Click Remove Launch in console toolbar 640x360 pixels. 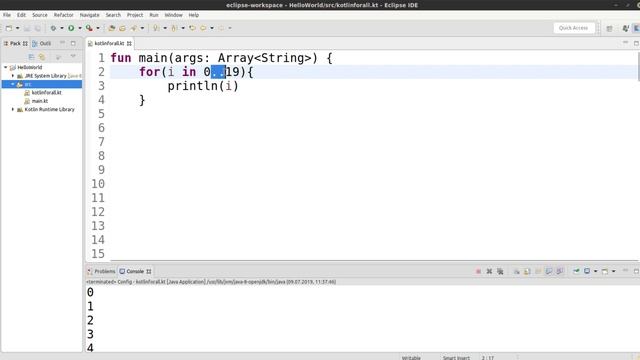pyautogui.click(x=489, y=271)
